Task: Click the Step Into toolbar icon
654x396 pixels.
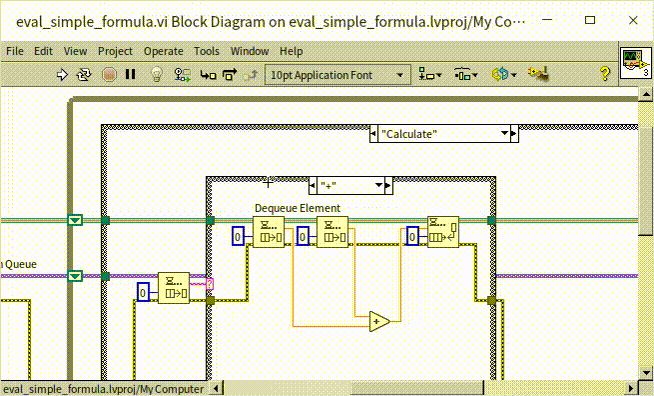Action: click(208, 75)
